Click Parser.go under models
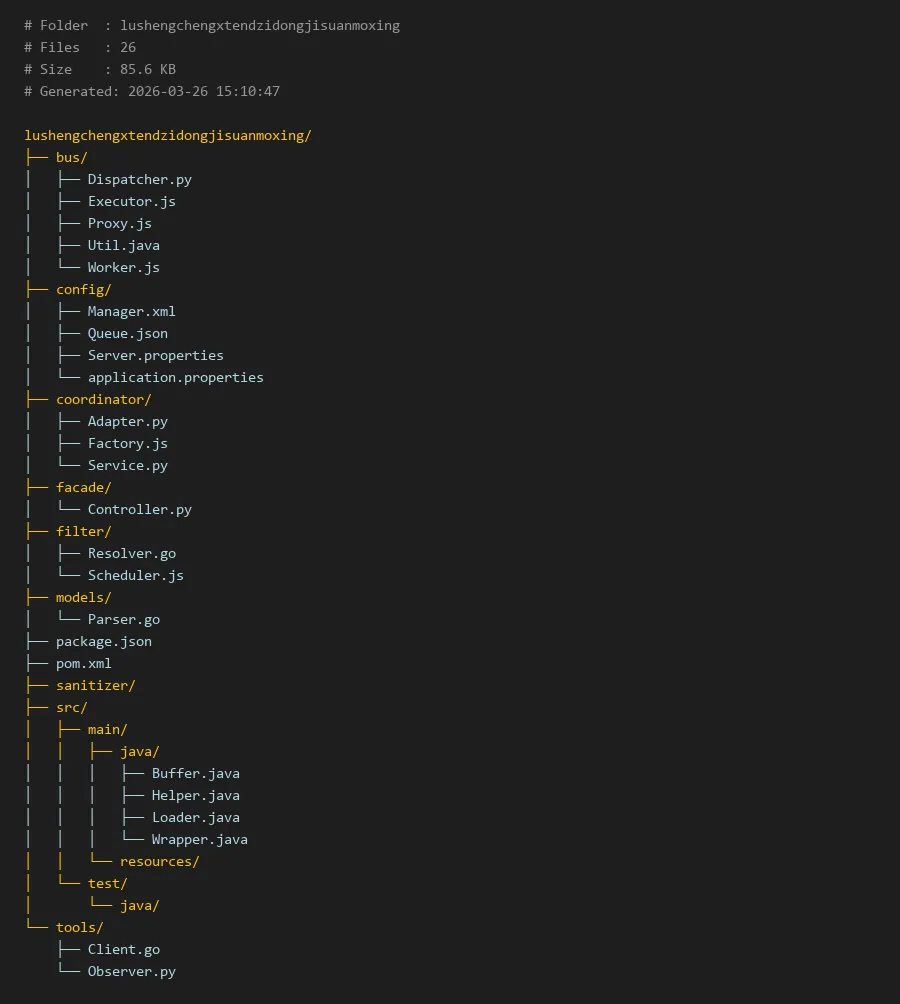900x1004 pixels. tap(123, 619)
